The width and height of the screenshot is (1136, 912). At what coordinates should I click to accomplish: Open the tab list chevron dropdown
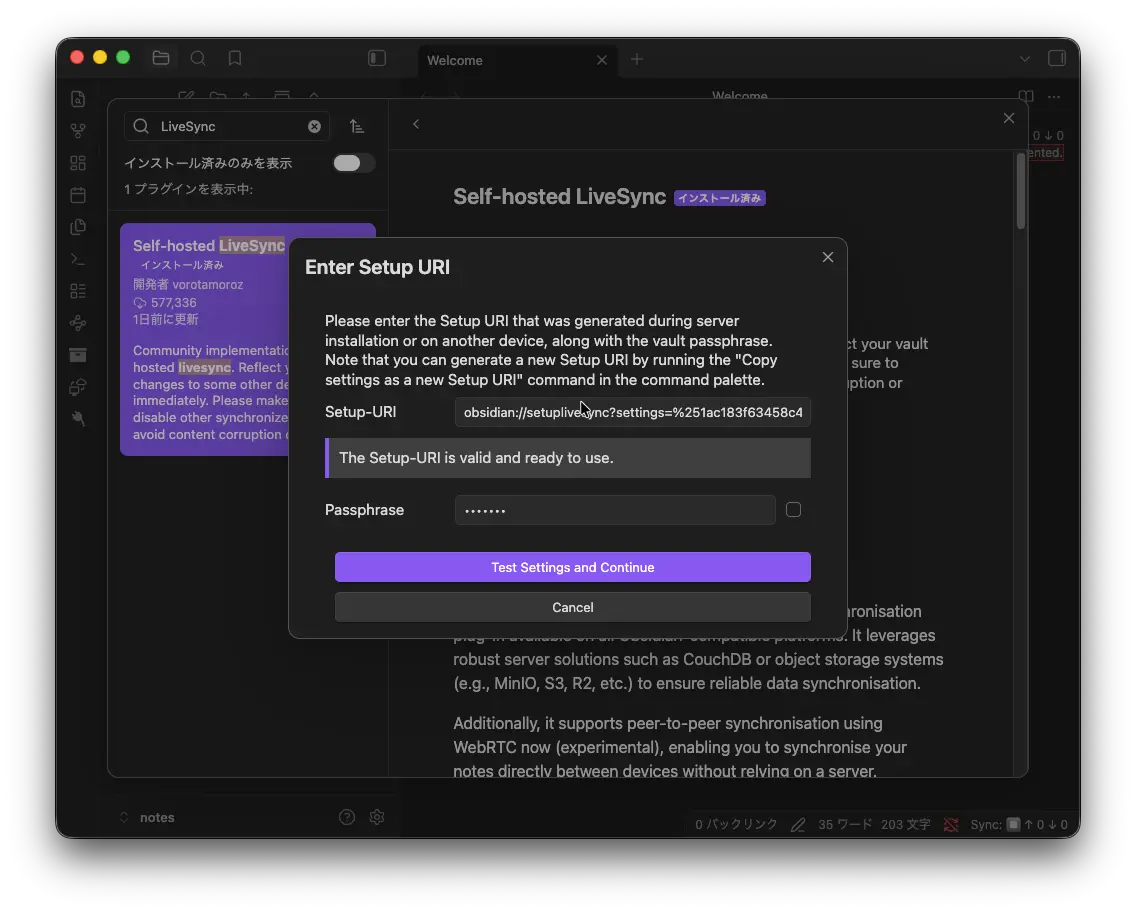(x=1024, y=59)
